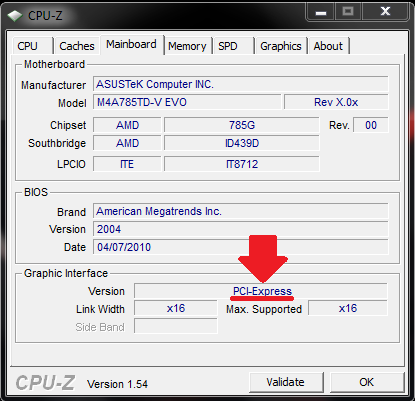Click the Manufacturer field ASUSTeK Computer INC.
The width and height of the screenshot is (415, 401).
coord(240,84)
